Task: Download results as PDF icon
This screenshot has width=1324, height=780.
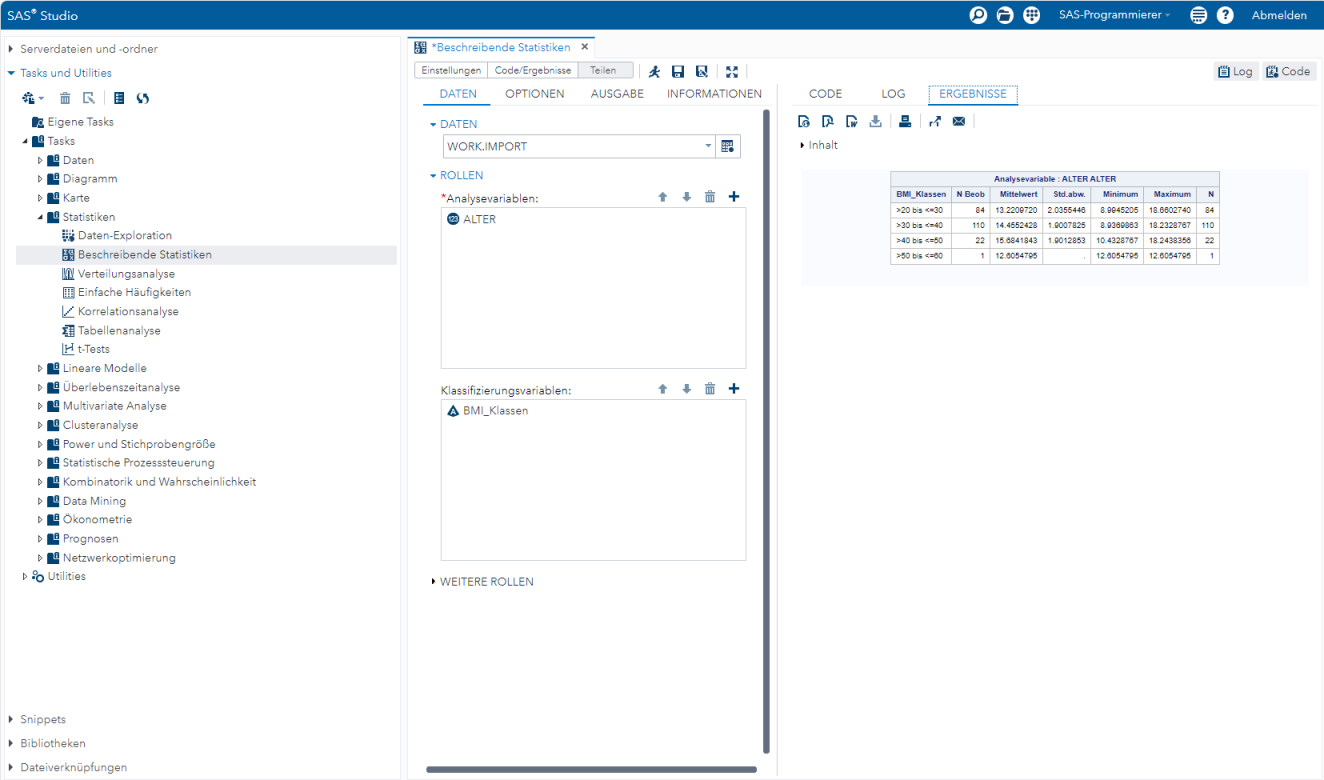Action: click(827, 121)
